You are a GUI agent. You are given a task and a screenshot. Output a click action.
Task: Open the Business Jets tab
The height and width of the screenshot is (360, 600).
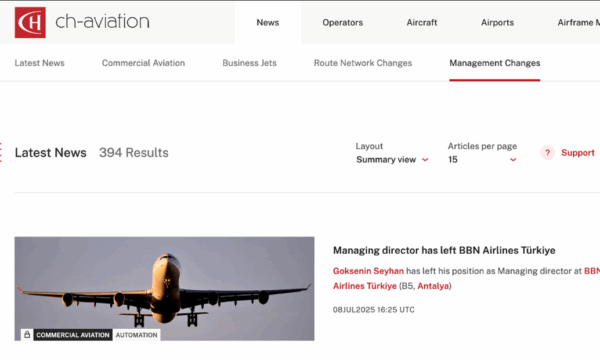tap(249, 63)
